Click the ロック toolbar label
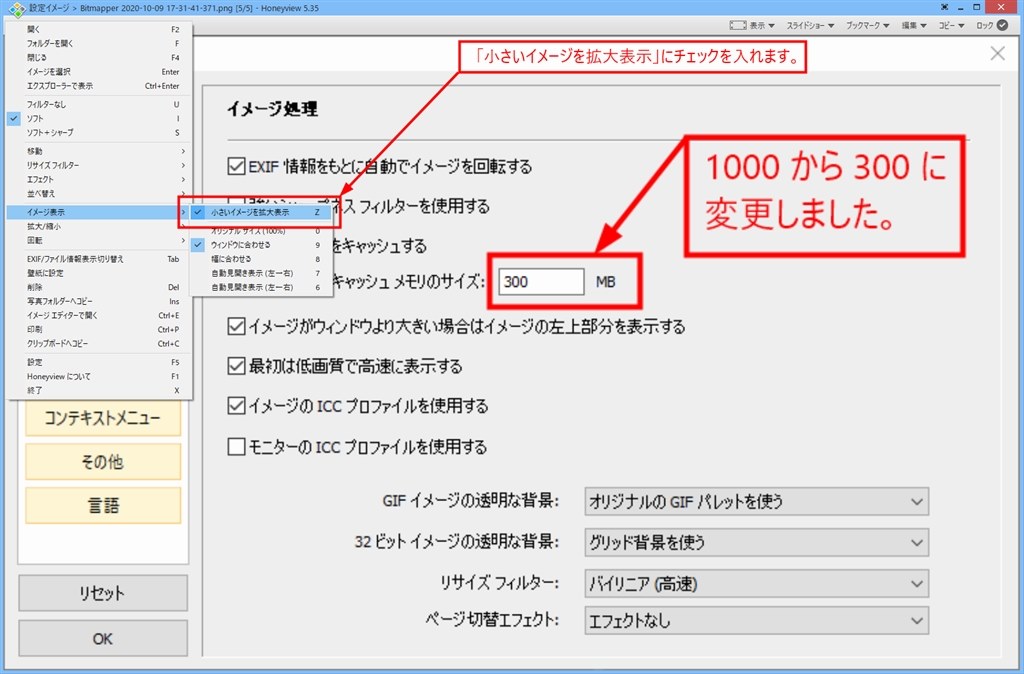This screenshot has height=674, width=1024. 984,25
